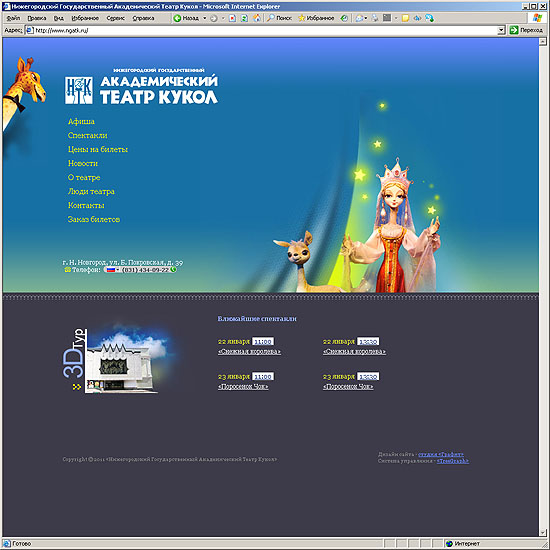Click the Назад (Back) arrow icon
This screenshot has width=550, height=550.
[x=177, y=18]
